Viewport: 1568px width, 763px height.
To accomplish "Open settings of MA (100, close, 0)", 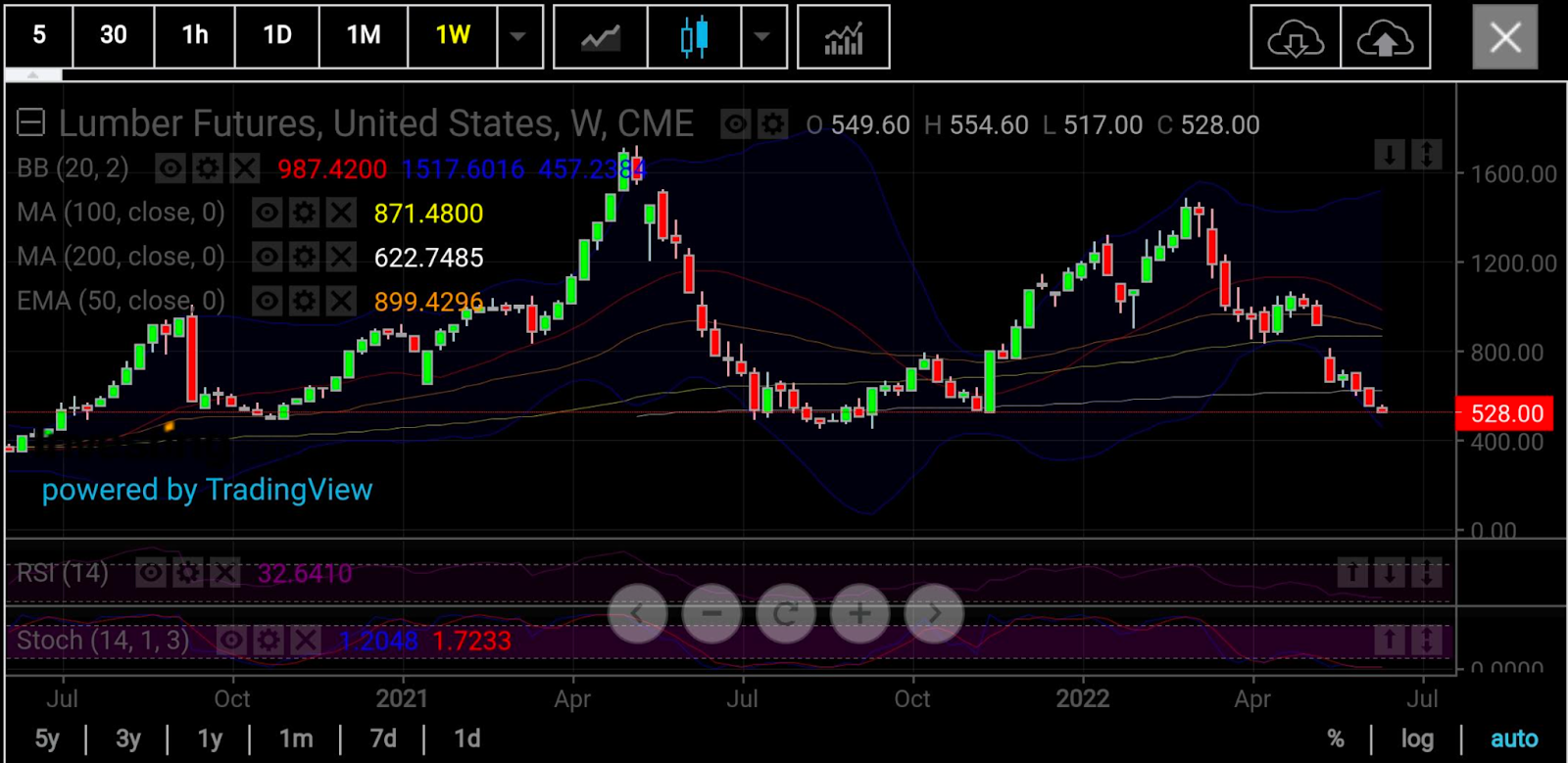I will pos(304,213).
